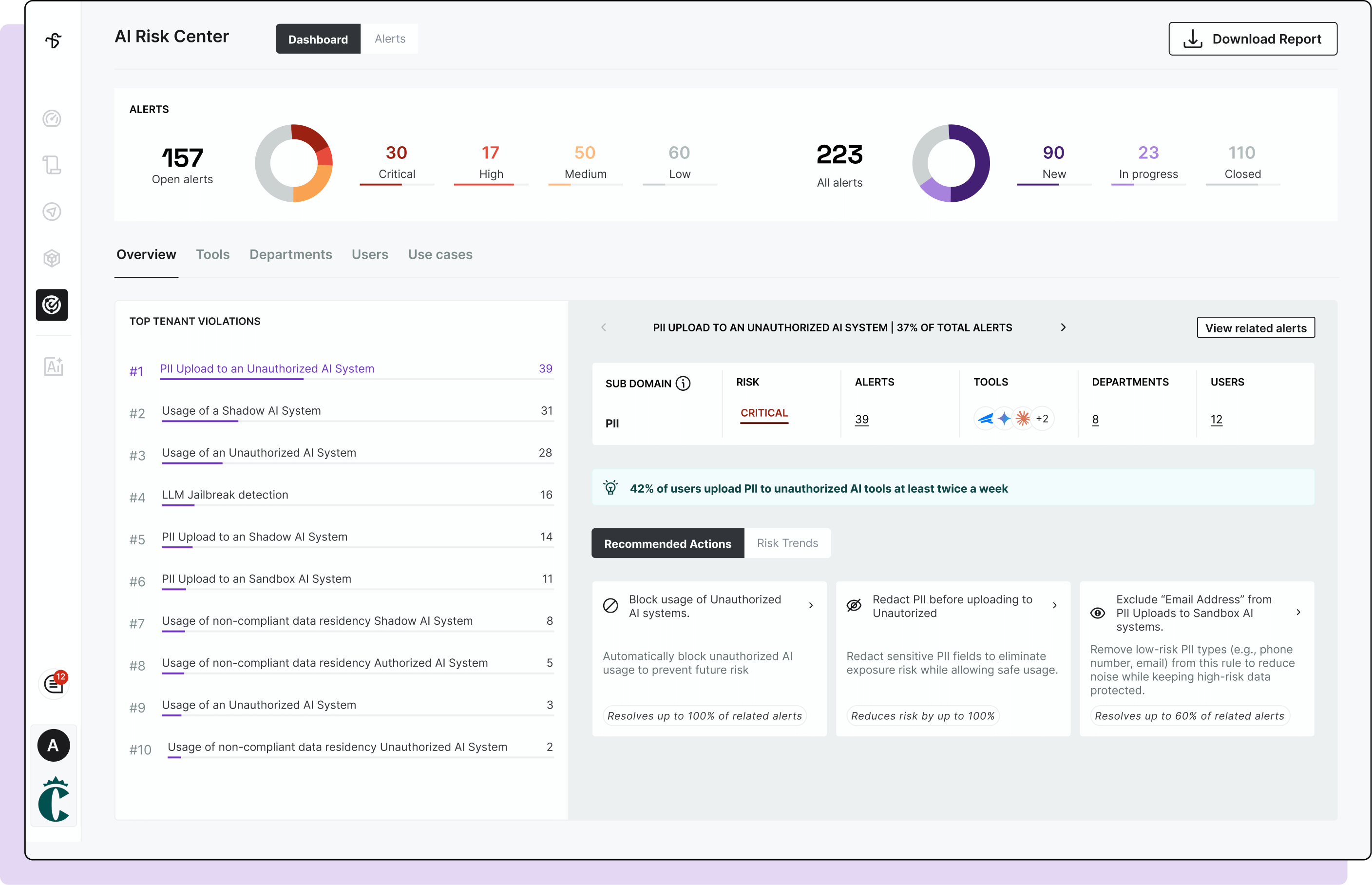Click the info icon beside Sub Domain
Viewport: 1372px width, 885px height.
pyautogui.click(x=683, y=384)
